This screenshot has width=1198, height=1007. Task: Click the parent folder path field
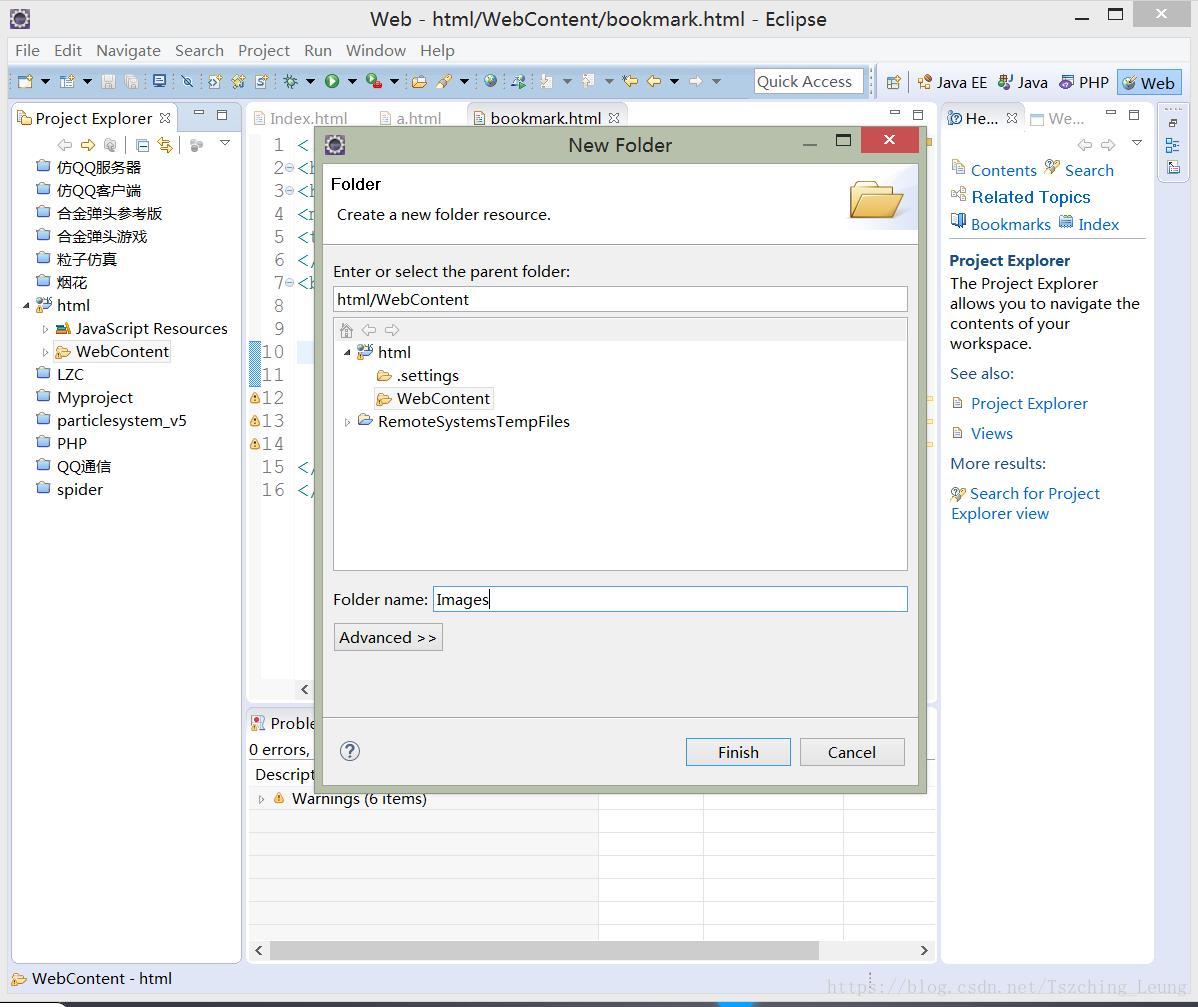point(620,300)
